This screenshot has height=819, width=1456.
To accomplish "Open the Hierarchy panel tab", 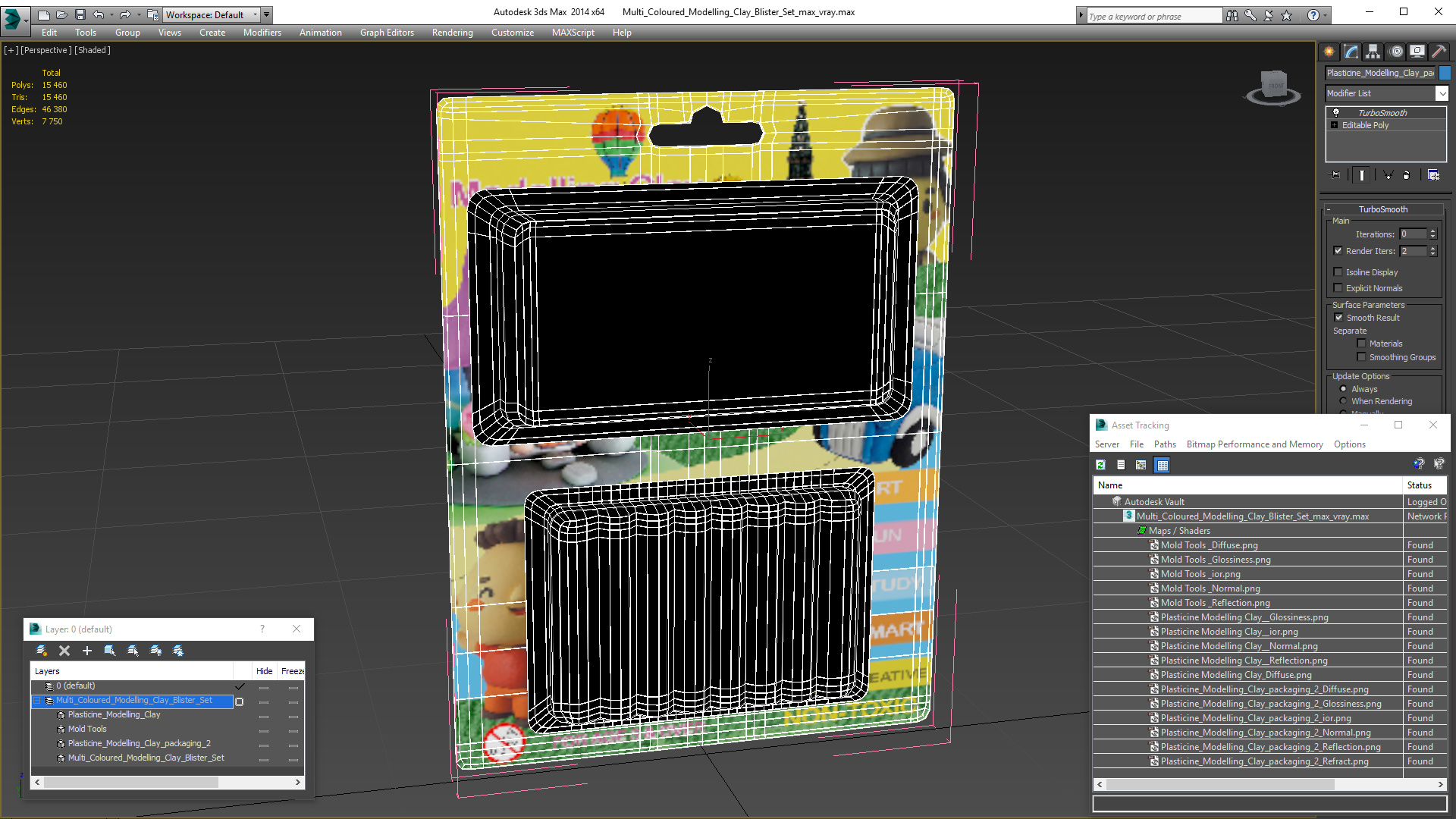I will point(1373,52).
